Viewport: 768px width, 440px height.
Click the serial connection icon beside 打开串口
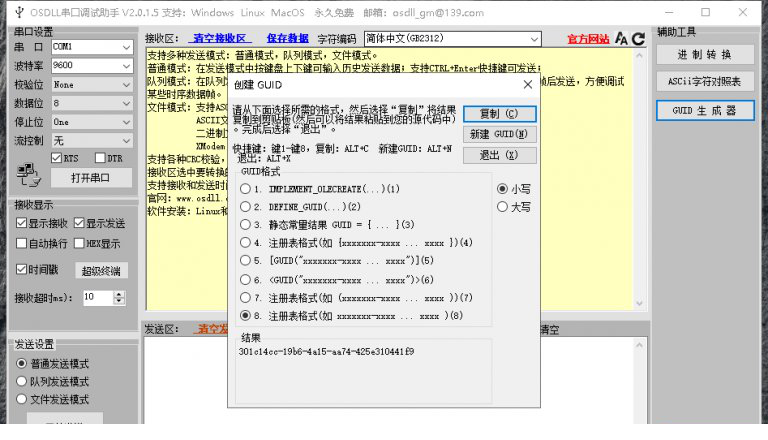(x=28, y=175)
